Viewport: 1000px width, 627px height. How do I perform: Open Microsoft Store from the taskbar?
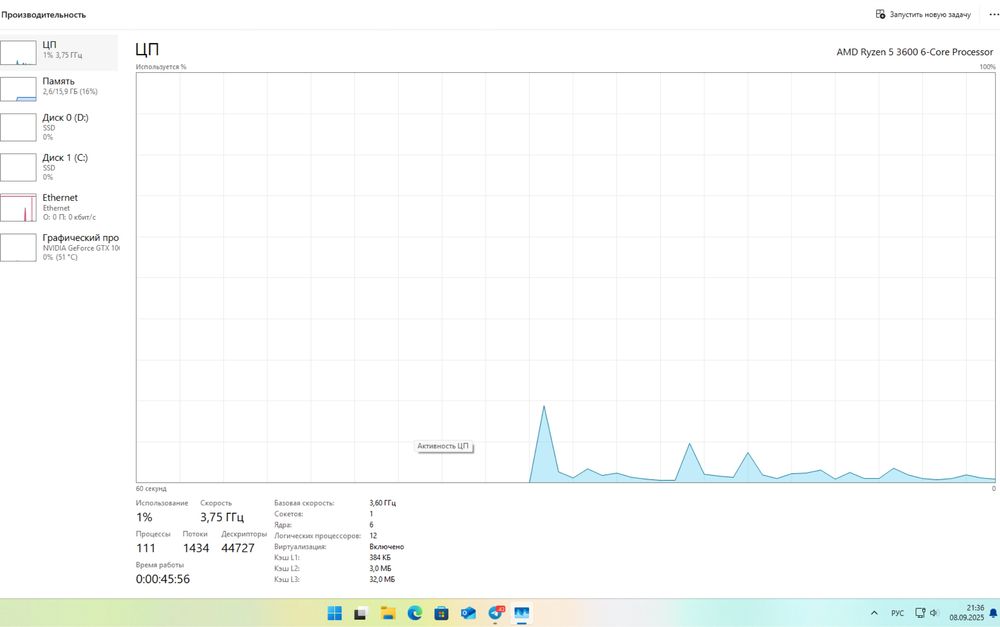click(x=441, y=613)
